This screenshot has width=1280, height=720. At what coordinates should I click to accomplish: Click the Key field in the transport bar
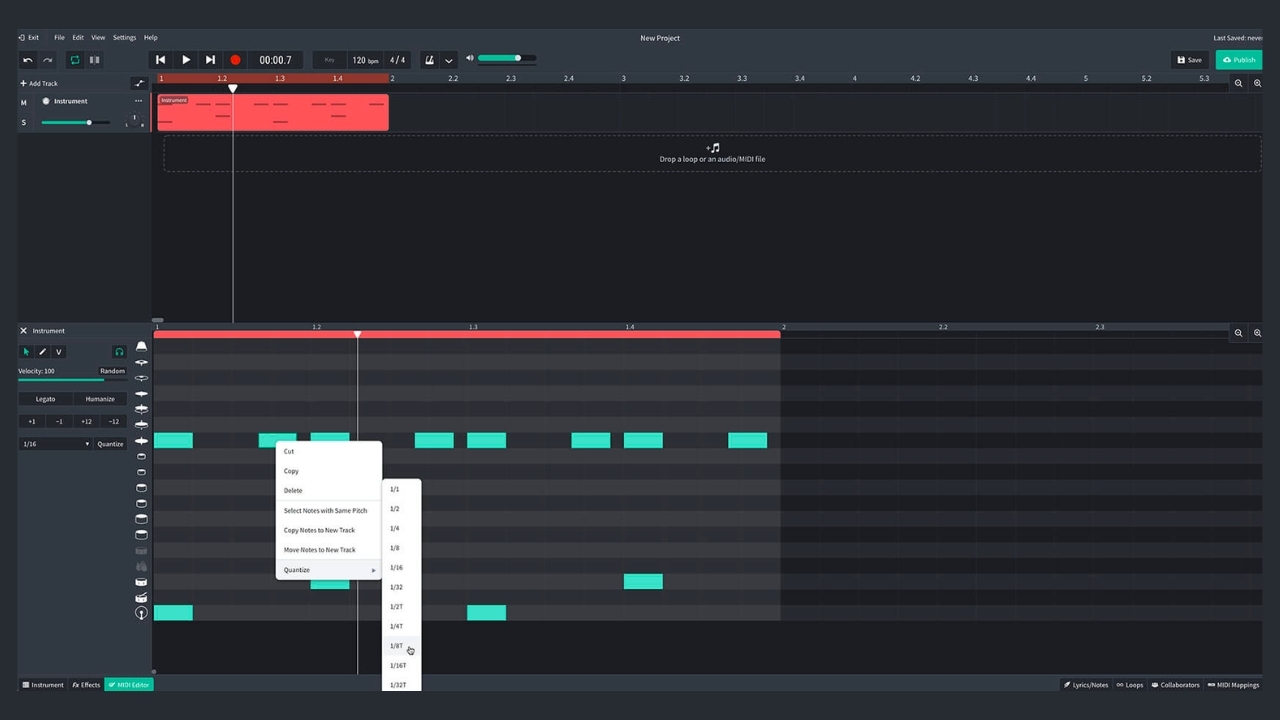tap(329, 60)
